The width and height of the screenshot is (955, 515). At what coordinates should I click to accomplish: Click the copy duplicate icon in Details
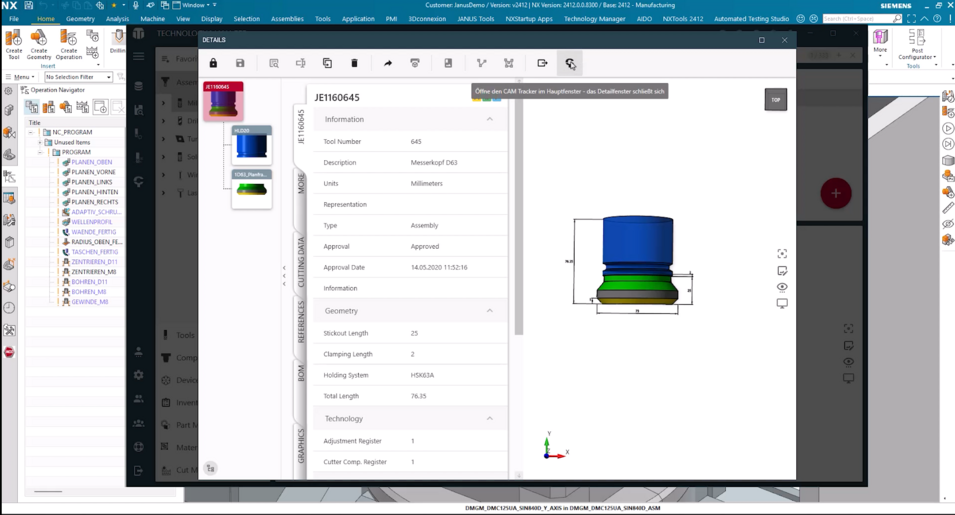point(328,63)
